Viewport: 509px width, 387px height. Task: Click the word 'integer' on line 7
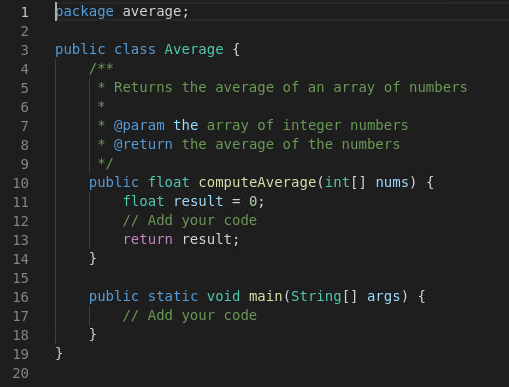(312, 126)
